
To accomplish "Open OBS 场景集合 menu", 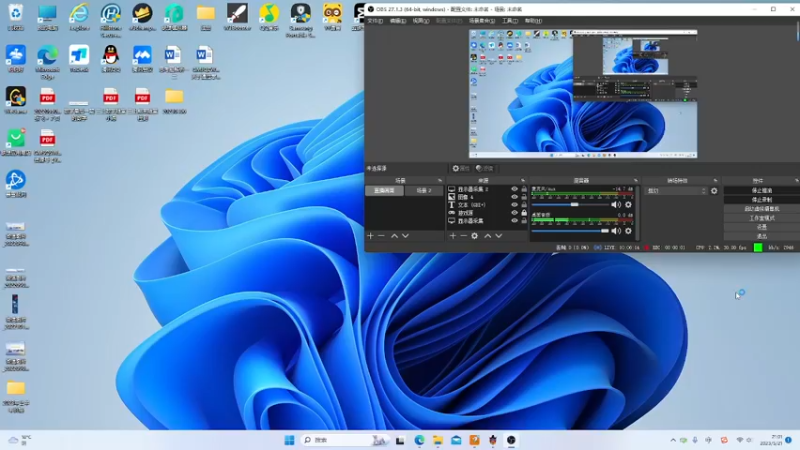I will coord(482,21).
